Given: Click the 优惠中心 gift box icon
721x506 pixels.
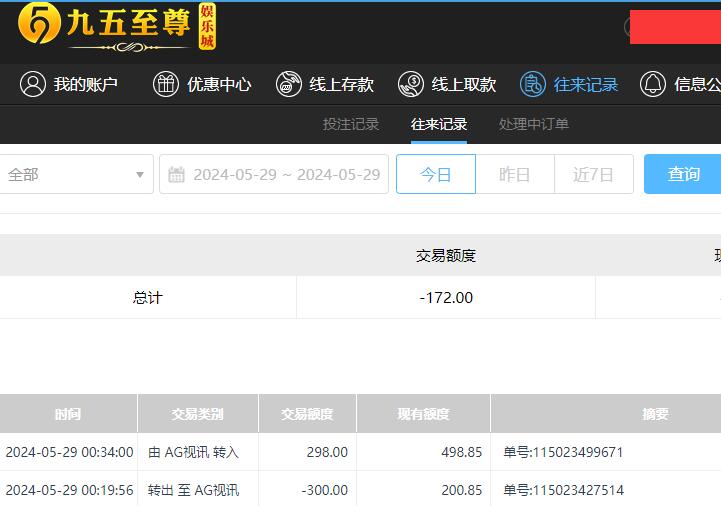Looking at the screenshot, I should point(166,84).
